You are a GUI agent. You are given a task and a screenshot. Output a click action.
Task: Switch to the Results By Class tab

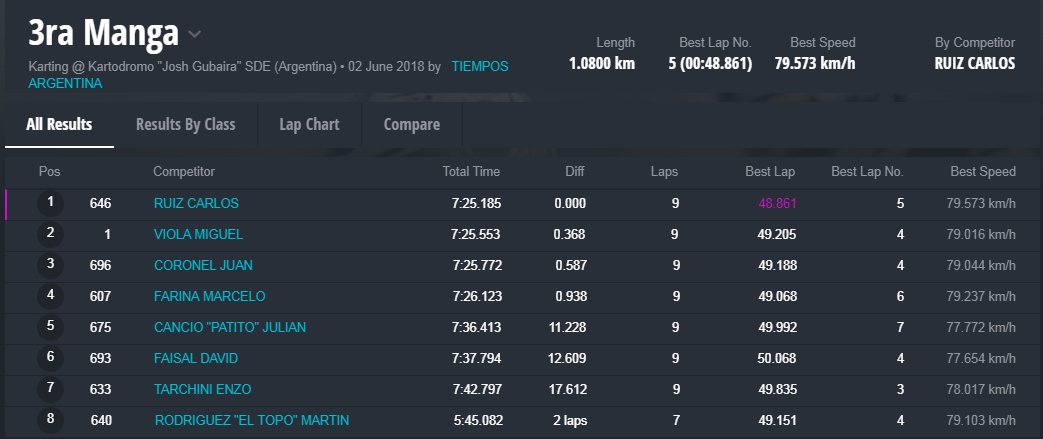pos(185,125)
